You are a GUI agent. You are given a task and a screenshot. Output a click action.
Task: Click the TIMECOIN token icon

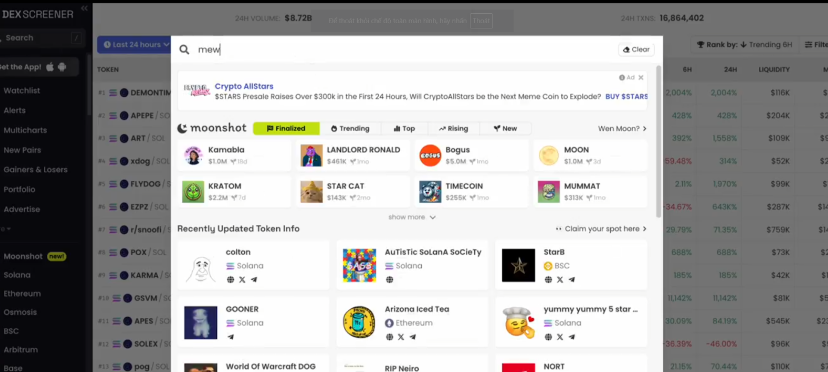click(430, 192)
